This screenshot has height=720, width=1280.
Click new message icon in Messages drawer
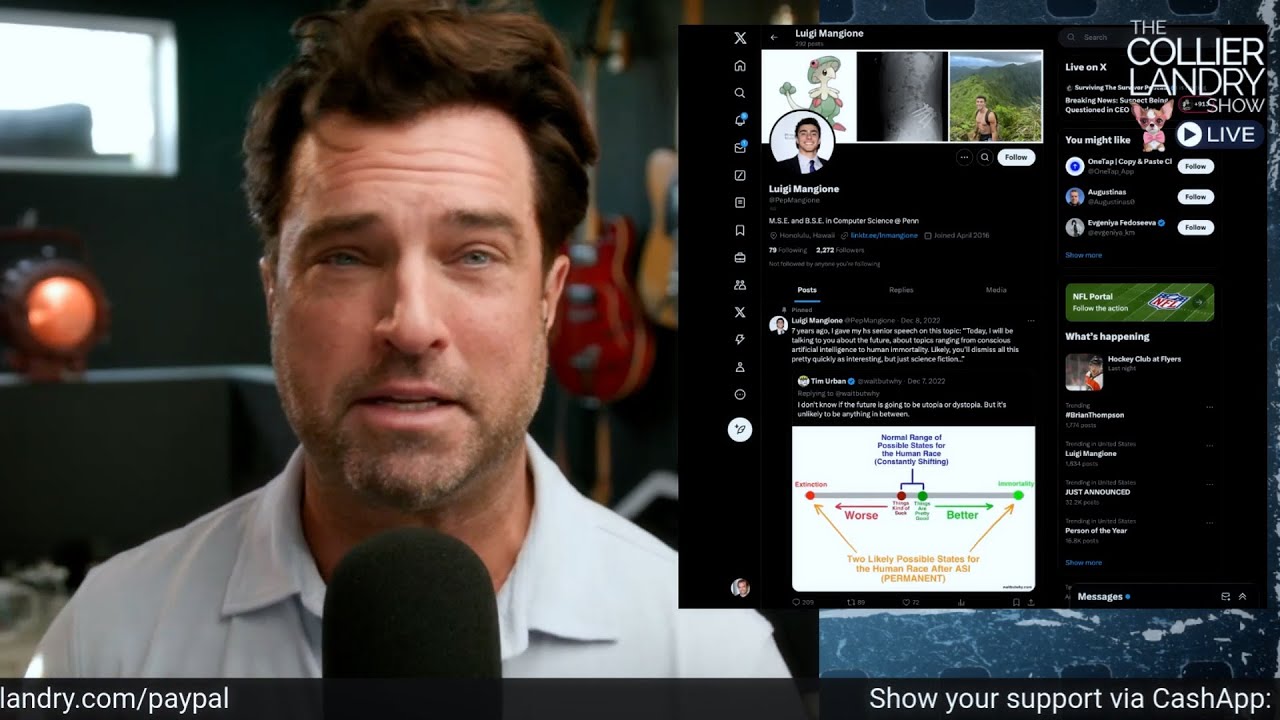1225,596
